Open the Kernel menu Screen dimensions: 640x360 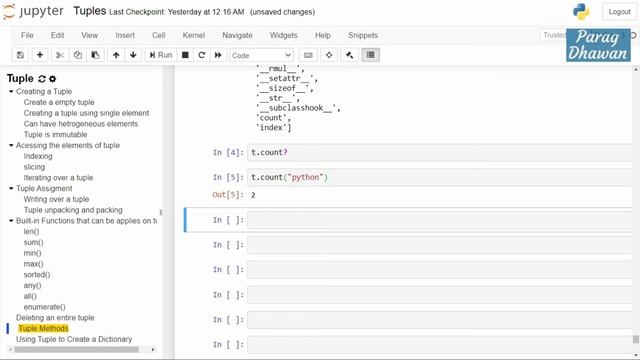pos(193,35)
